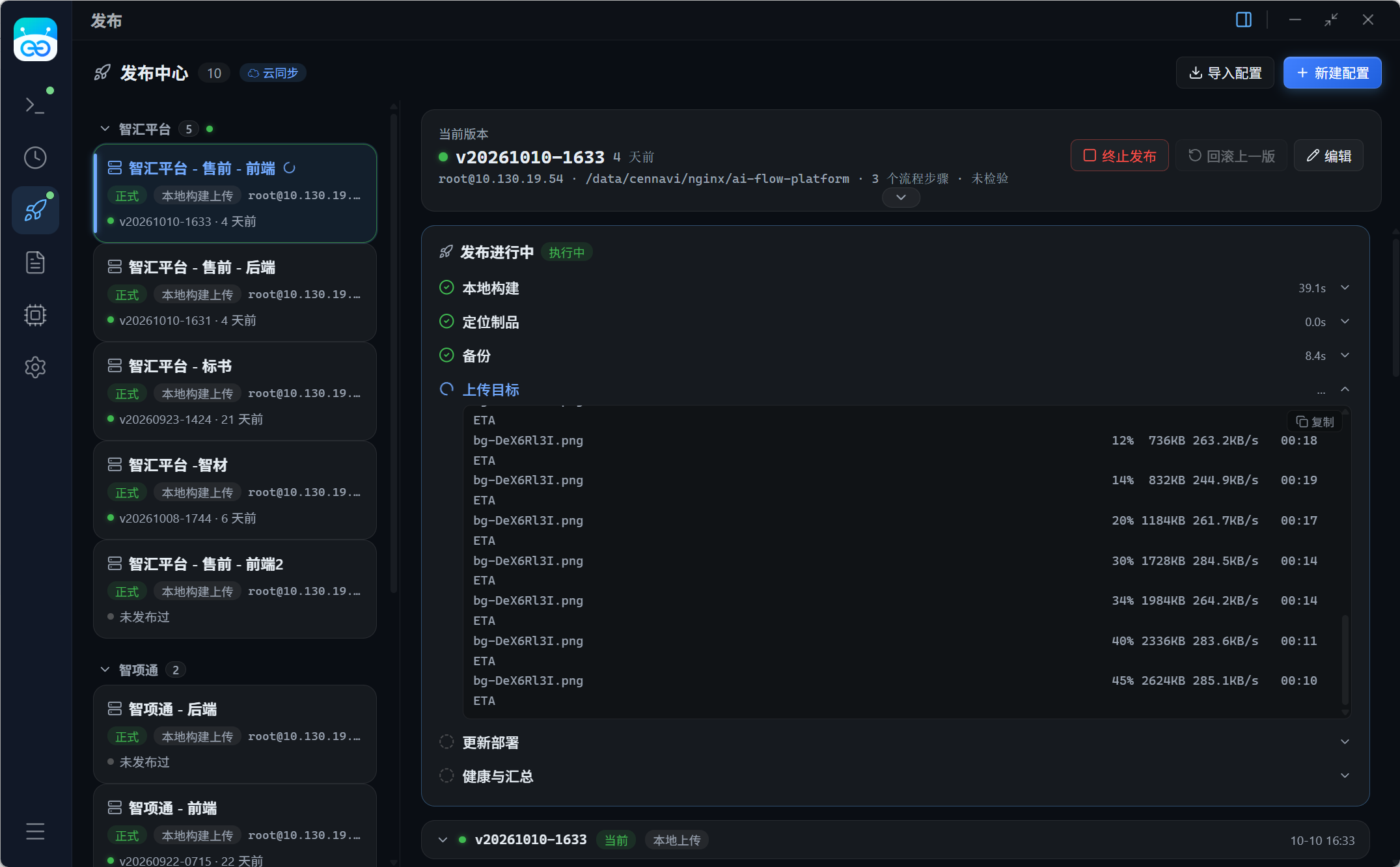Expand the 本地构建 step log
This screenshot has height=867, width=1400.
point(1345,288)
